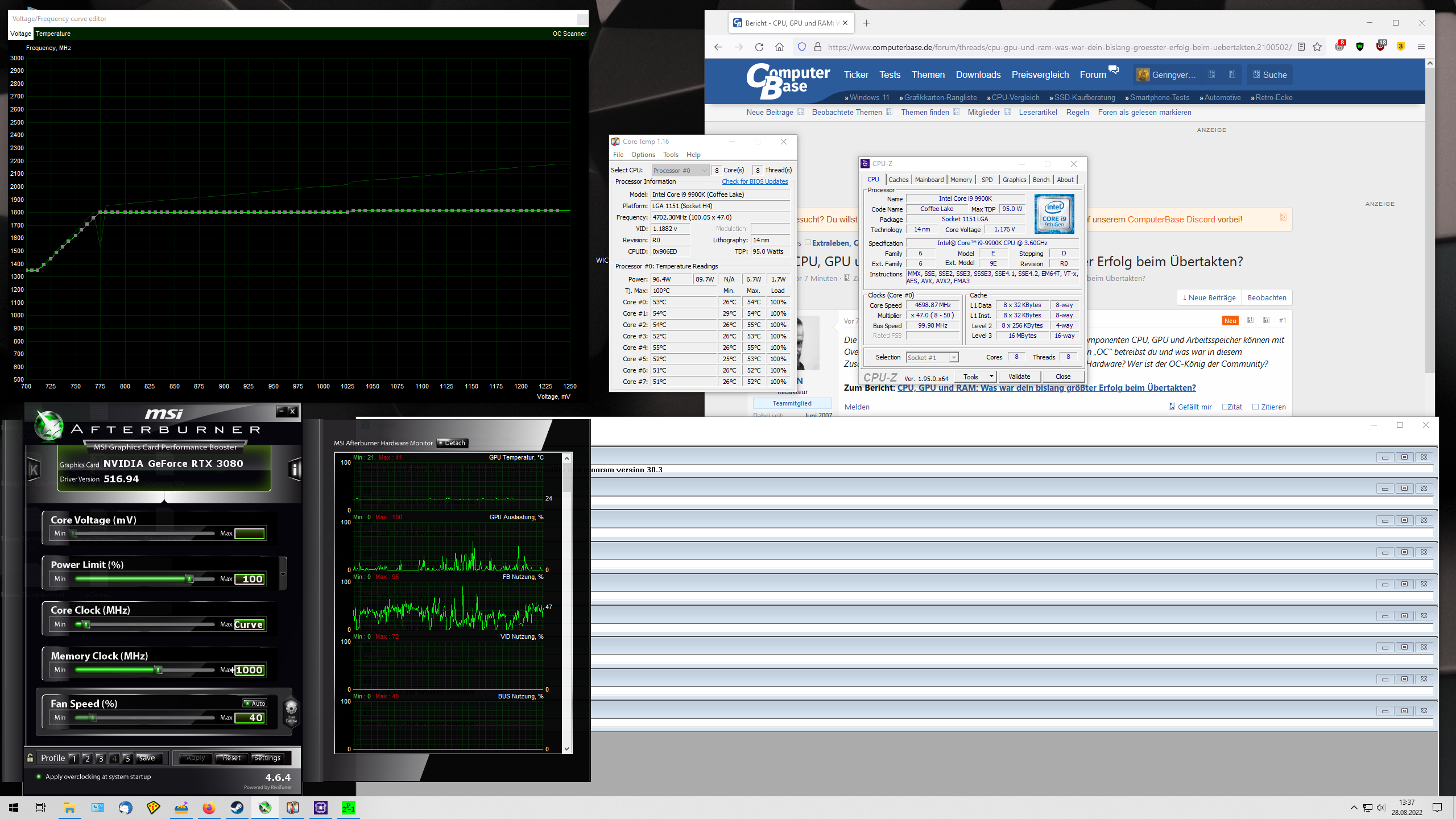Switch to CPU-Z Memory tab
Image resolution: width=1456 pixels, height=819 pixels.
[x=961, y=180]
